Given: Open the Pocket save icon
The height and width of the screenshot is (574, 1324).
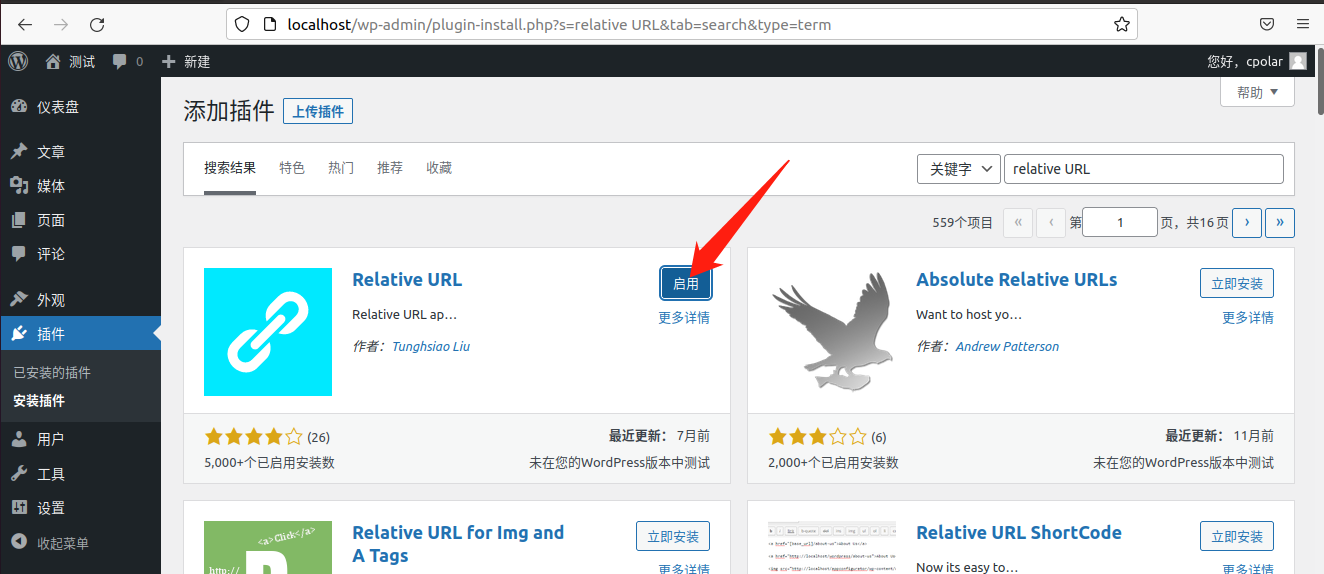Looking at the screenshot, I should click(1266, 24).
